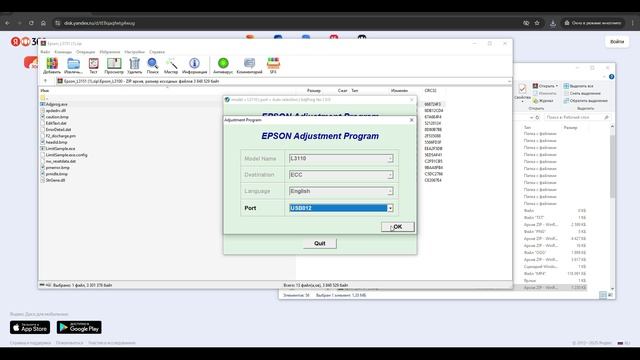Click the browser Home icon
Image resolution: width=640 pixels, height=360 pixels.
pos(43,23)
